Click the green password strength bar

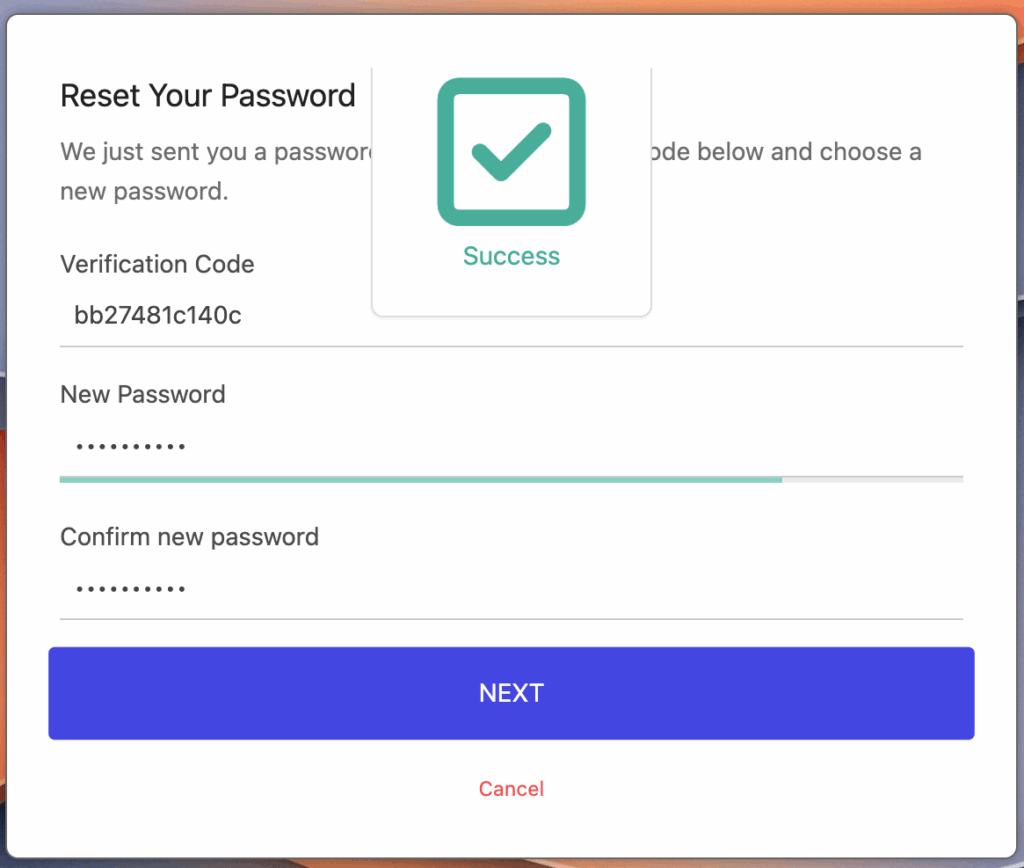click(420, 480)
